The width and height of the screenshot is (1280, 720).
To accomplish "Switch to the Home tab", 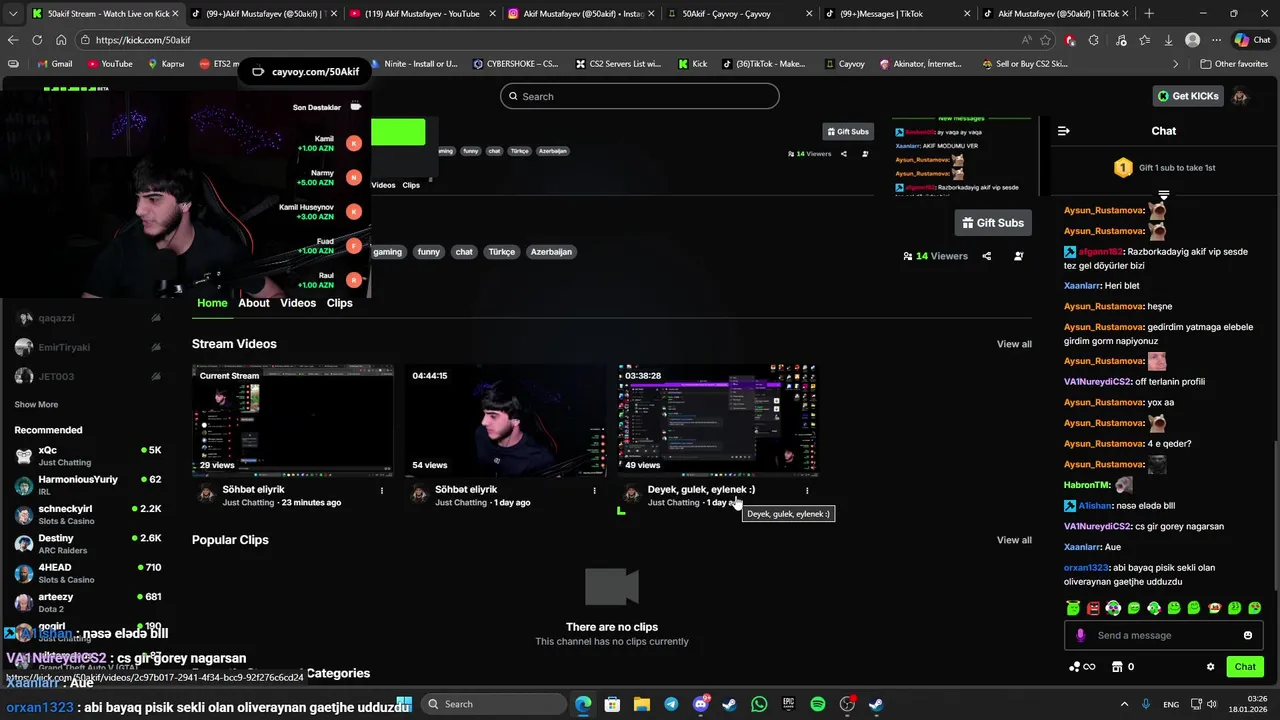I will 212,303.
